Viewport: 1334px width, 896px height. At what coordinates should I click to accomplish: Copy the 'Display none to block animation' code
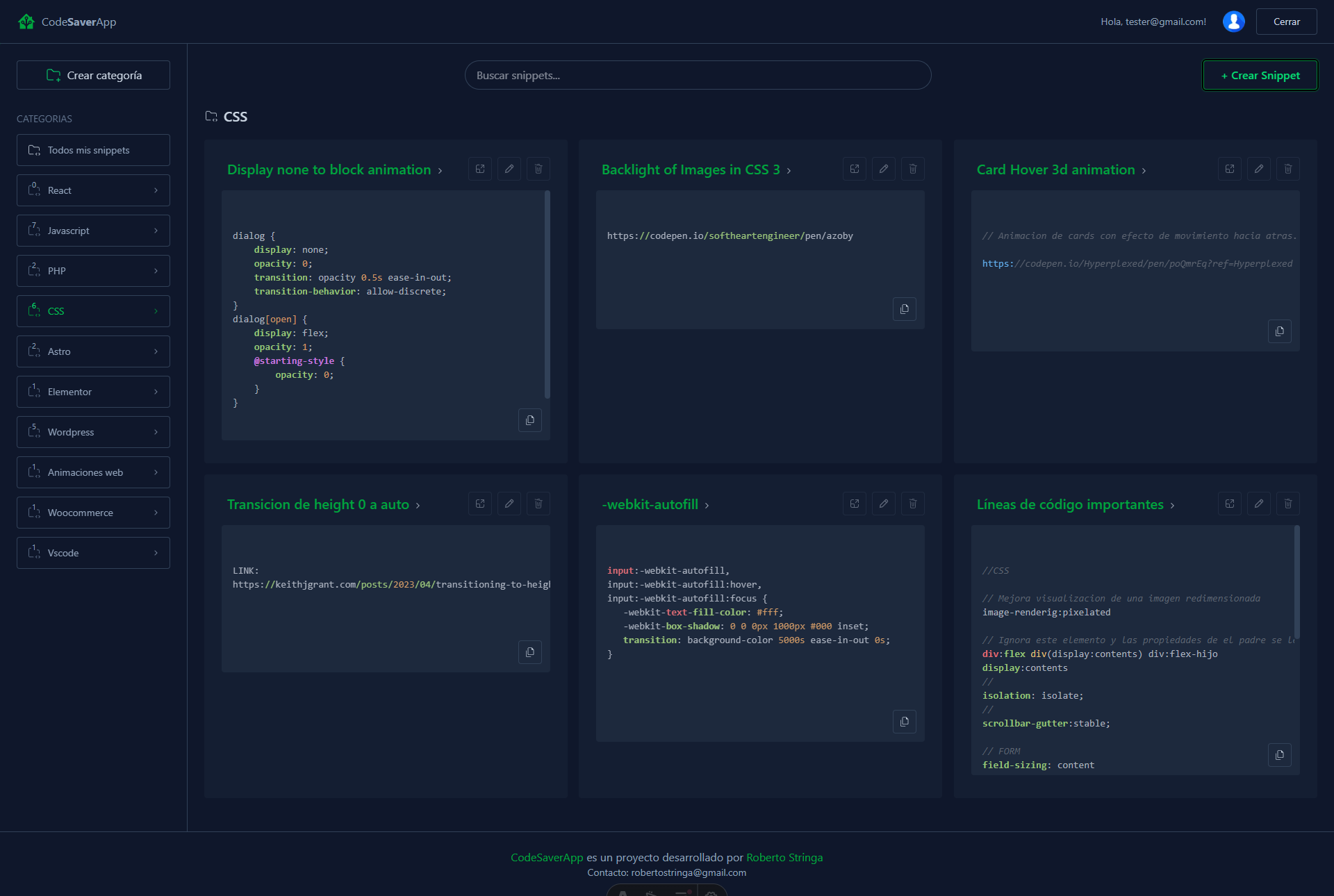tap(530, 420)
